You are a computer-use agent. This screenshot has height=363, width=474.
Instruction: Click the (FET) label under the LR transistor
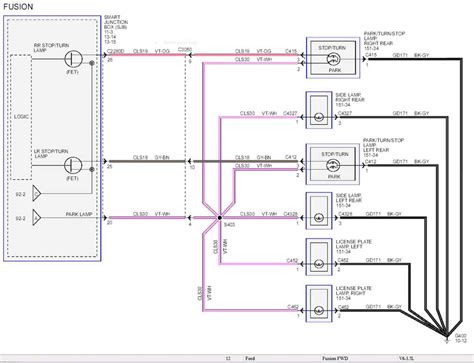72,178
